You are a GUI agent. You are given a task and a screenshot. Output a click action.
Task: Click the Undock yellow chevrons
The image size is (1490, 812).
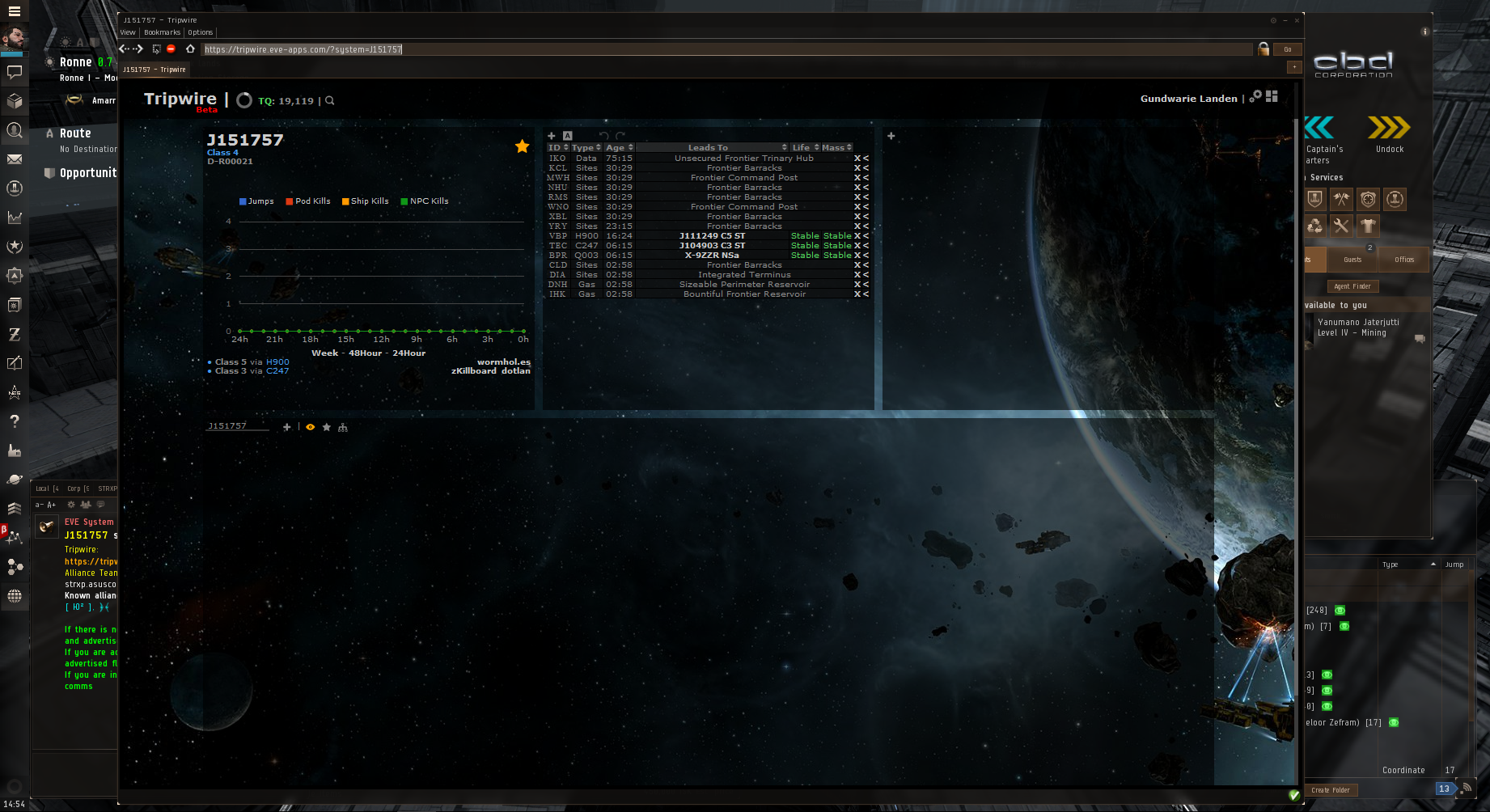[x=1389, y=128]
